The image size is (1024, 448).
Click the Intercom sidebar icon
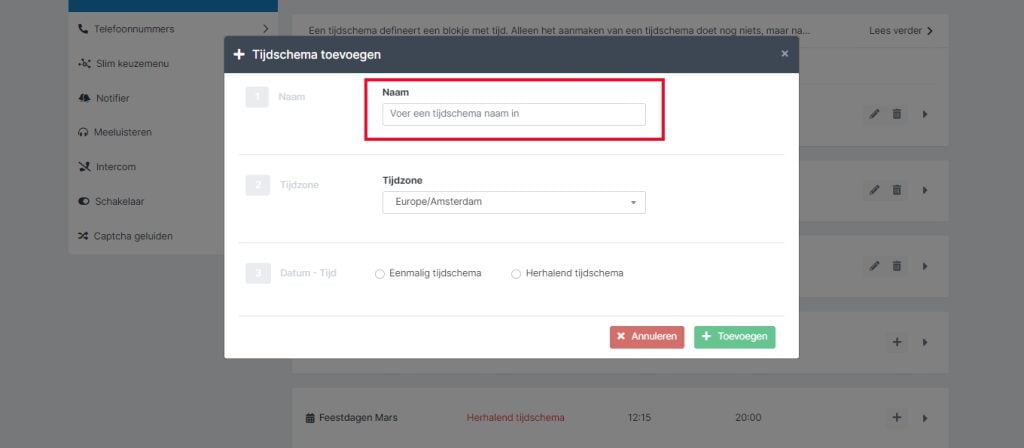[84, 167]
